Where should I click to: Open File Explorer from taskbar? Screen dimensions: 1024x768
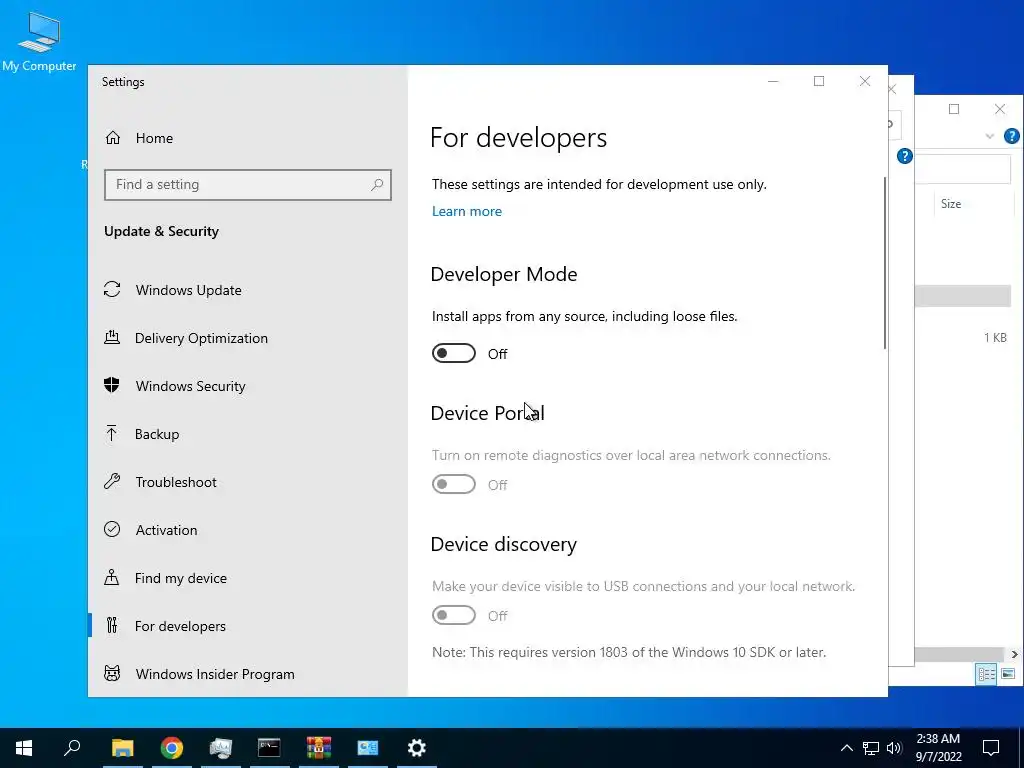pyautogui.click(x=122, y=748)
